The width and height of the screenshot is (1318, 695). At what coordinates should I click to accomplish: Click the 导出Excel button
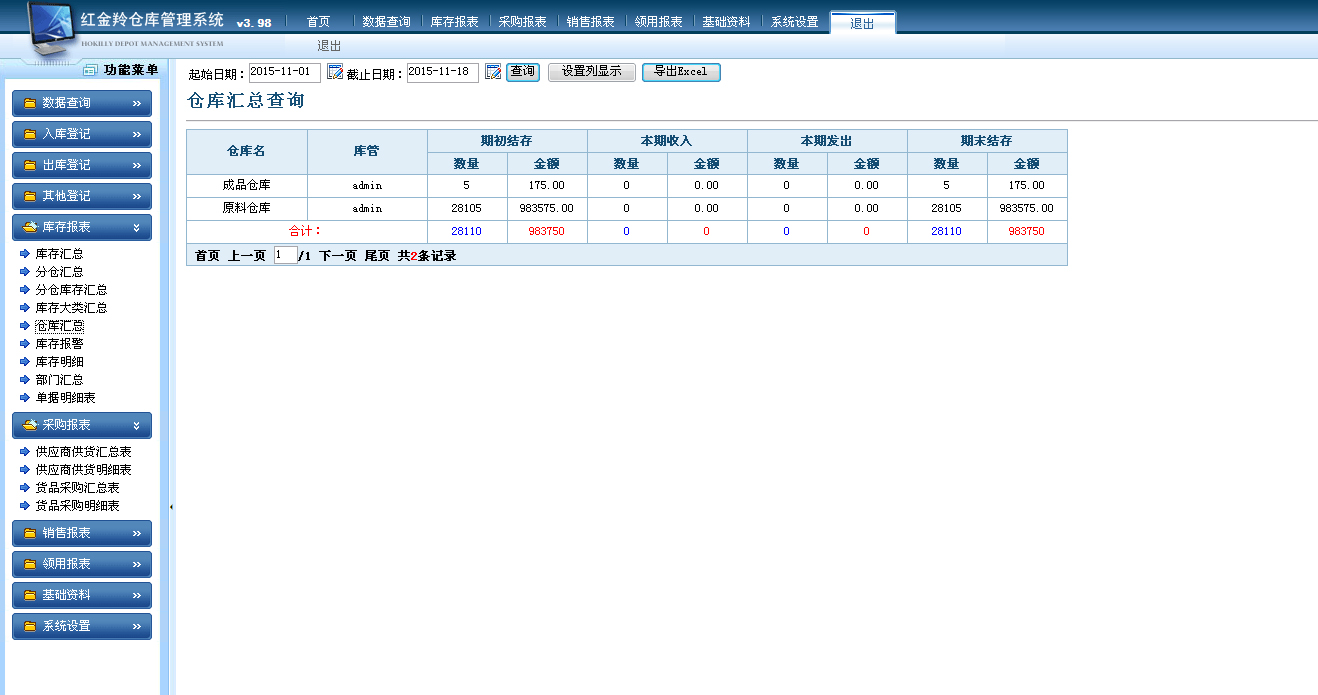click(x=680, y=72)
